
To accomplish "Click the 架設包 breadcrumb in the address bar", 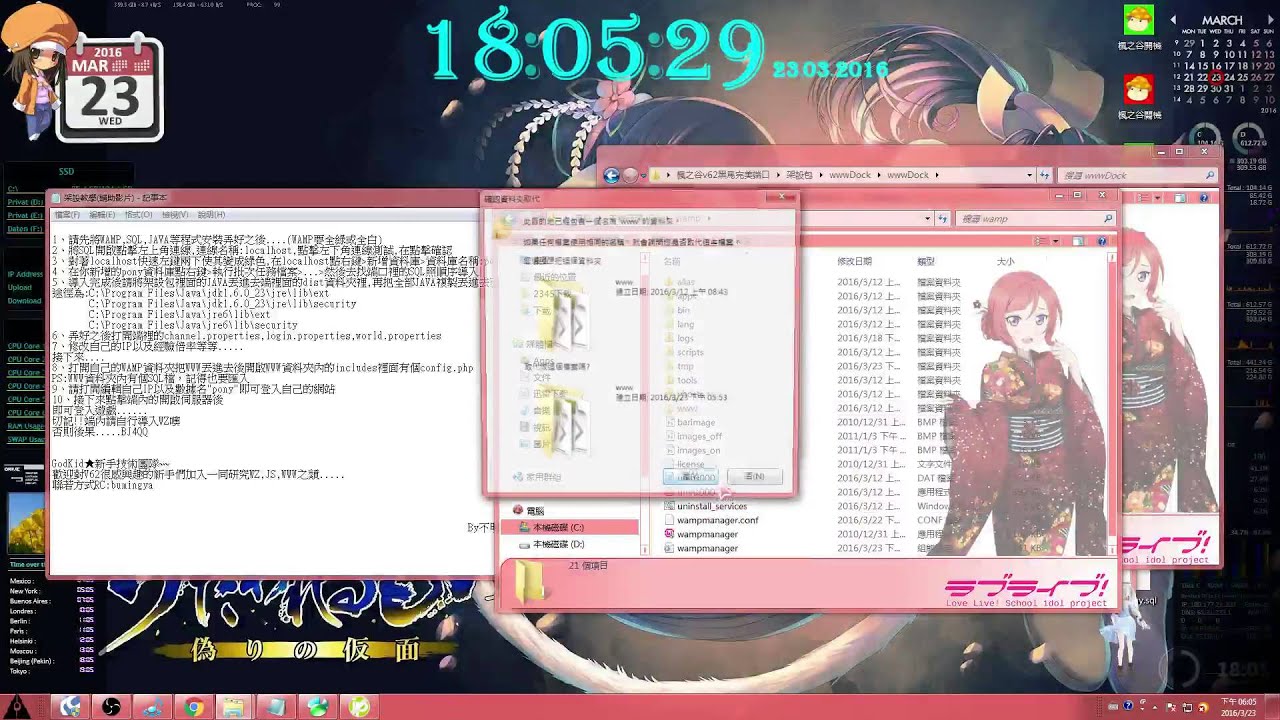I will point(798,175).
